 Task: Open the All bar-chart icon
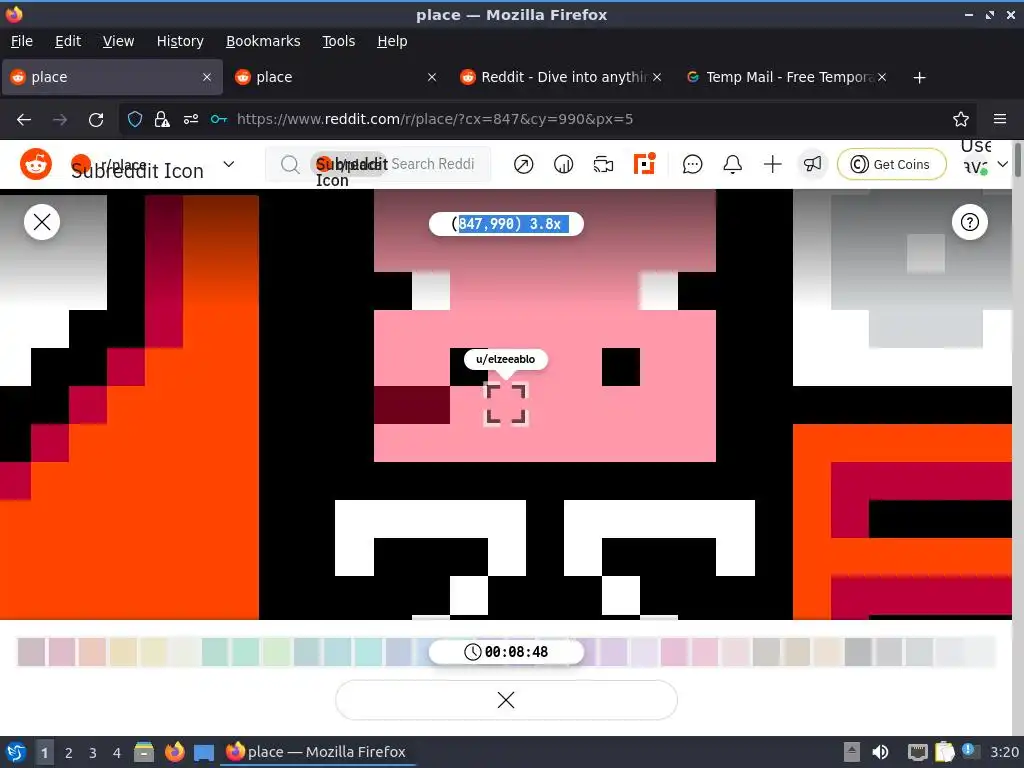pos(563,164)
